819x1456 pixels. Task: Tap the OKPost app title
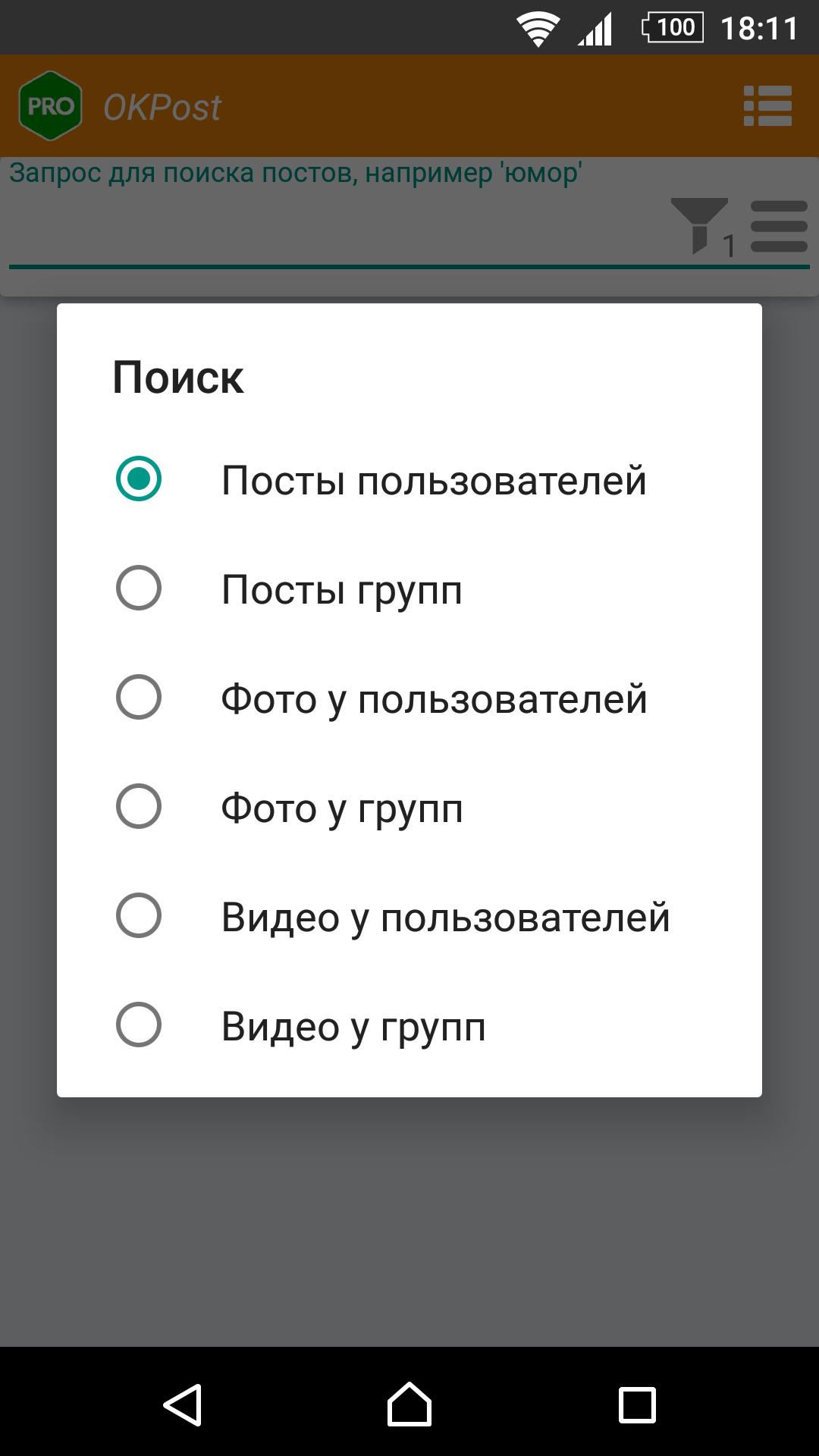click(x=162, y=108)
